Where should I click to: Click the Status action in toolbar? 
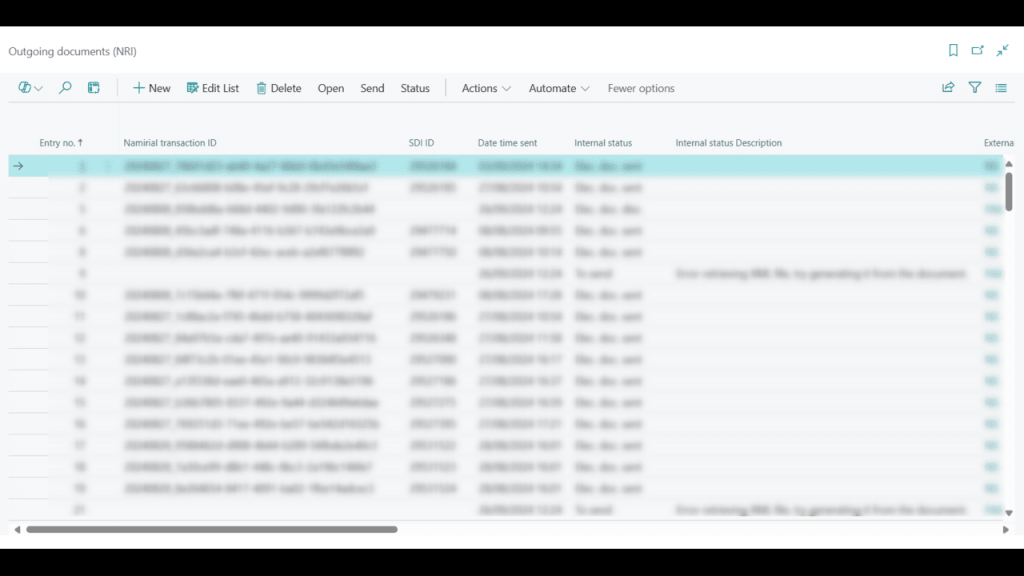click(x=415, y=88)
